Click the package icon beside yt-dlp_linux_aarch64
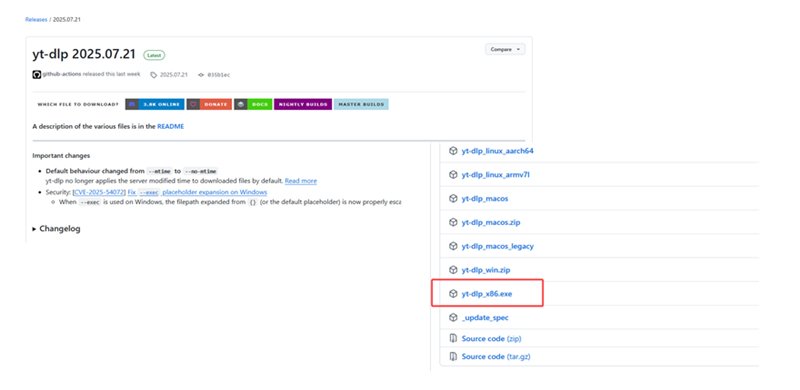Viewport: 800px width, 390px height. click(453, 151)
